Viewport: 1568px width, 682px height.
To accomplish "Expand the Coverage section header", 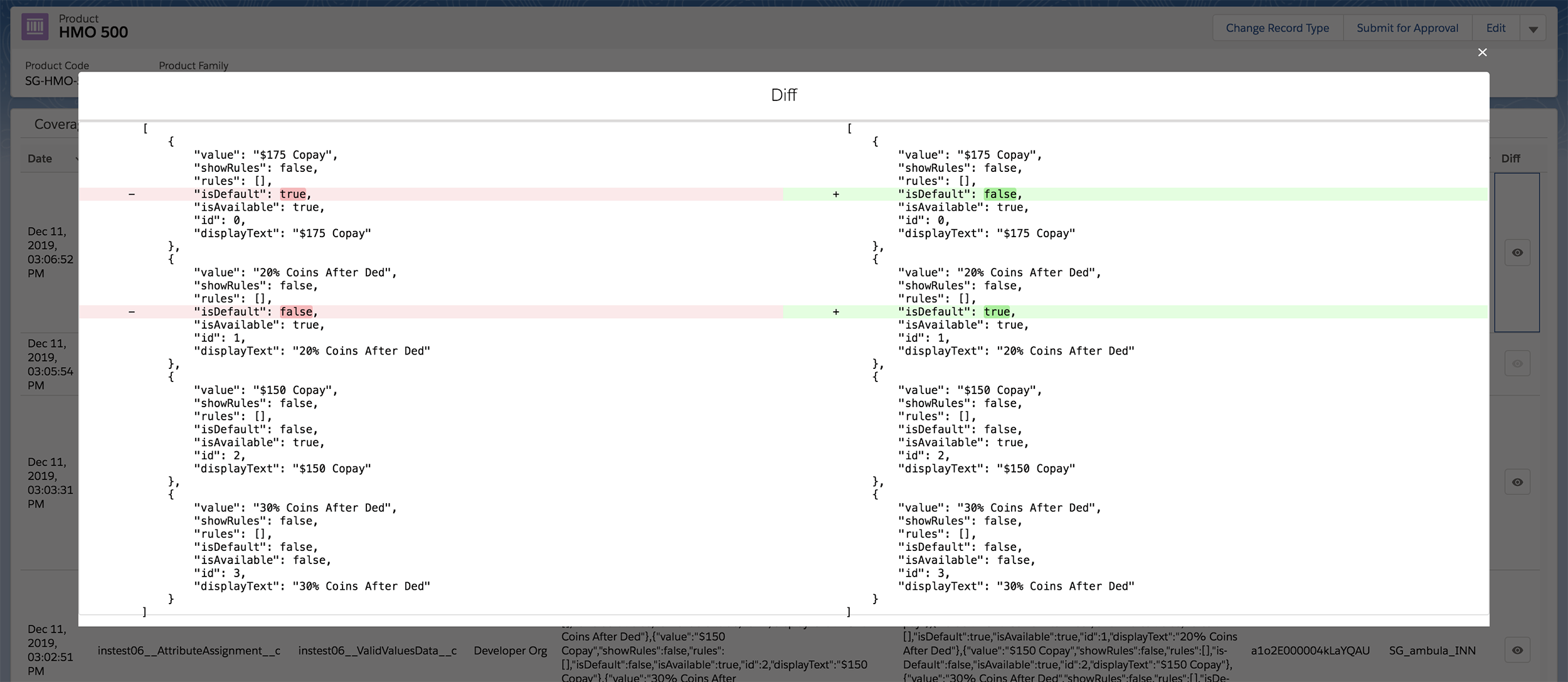I will pyautogui.click(x=56, y=124).
